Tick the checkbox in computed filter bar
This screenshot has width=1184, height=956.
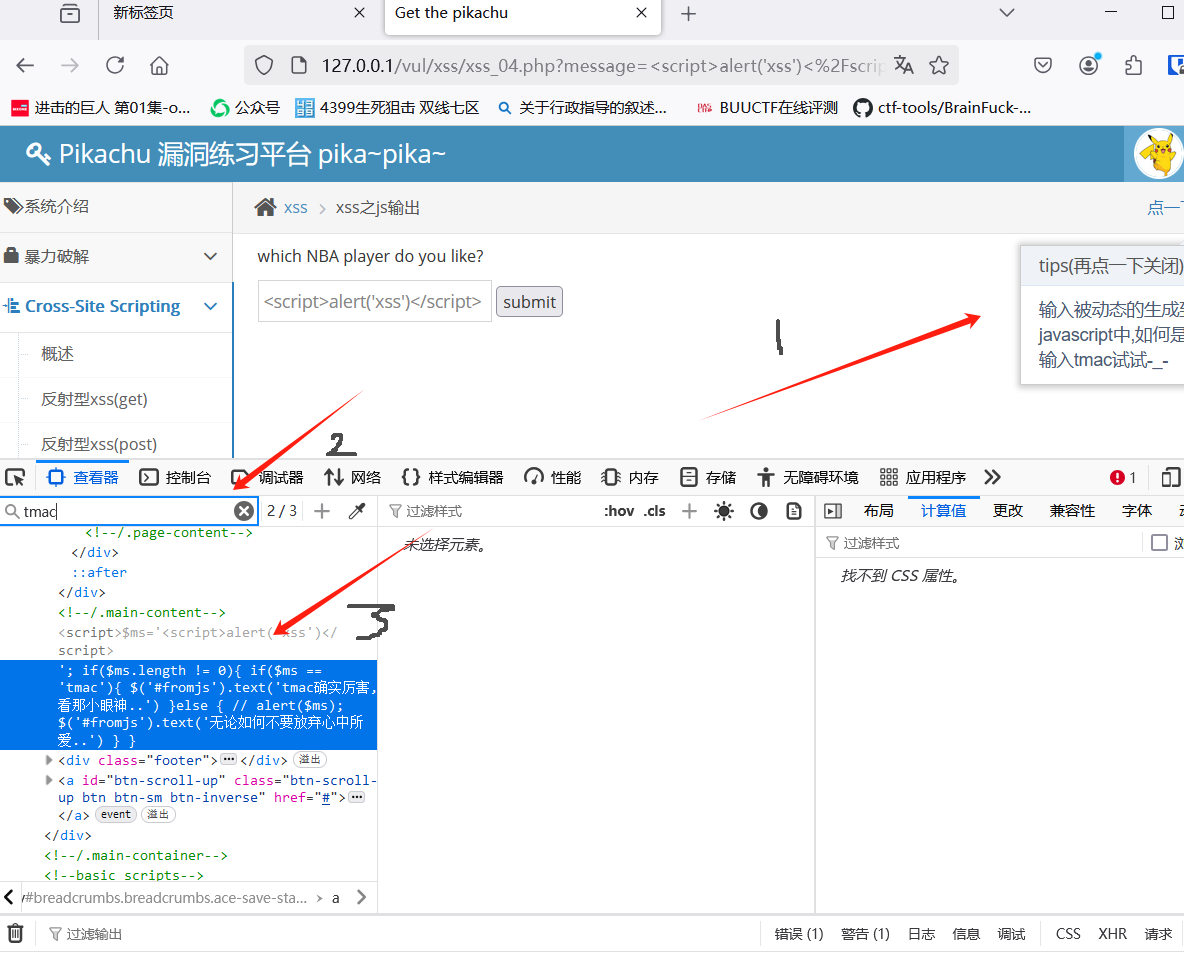1159,543
